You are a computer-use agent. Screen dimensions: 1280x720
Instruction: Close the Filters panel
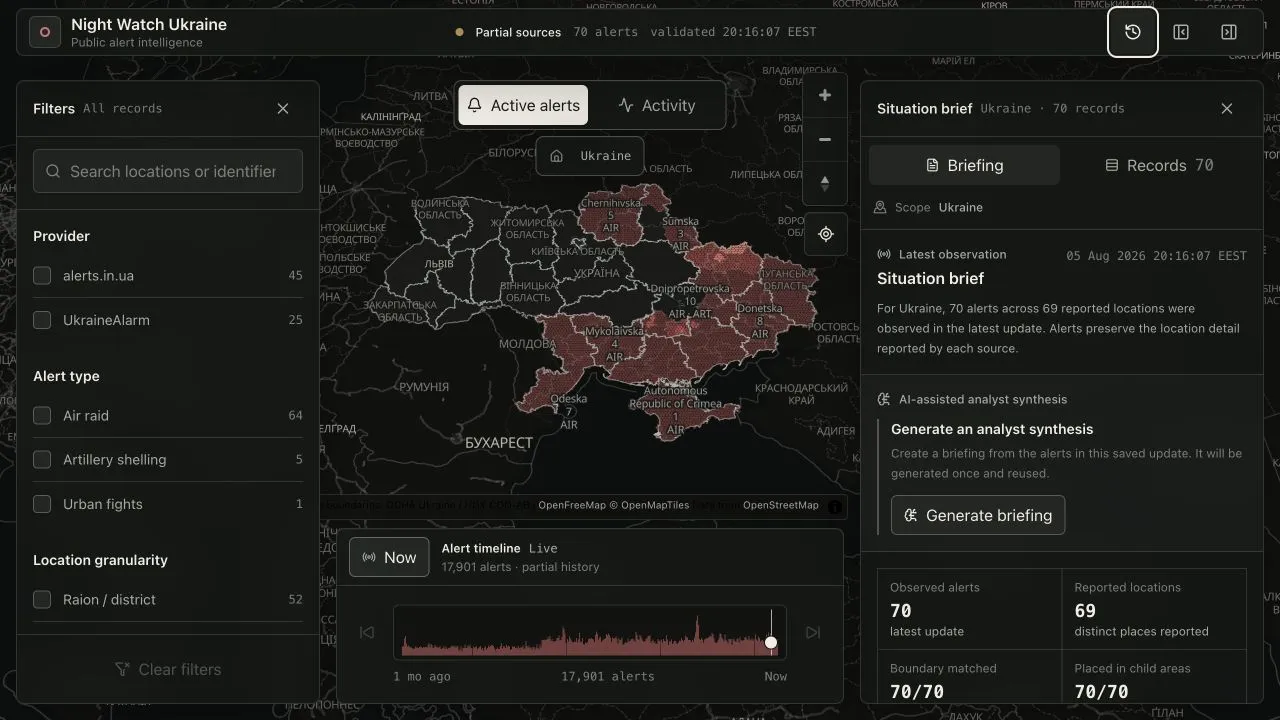click(283, 108)
